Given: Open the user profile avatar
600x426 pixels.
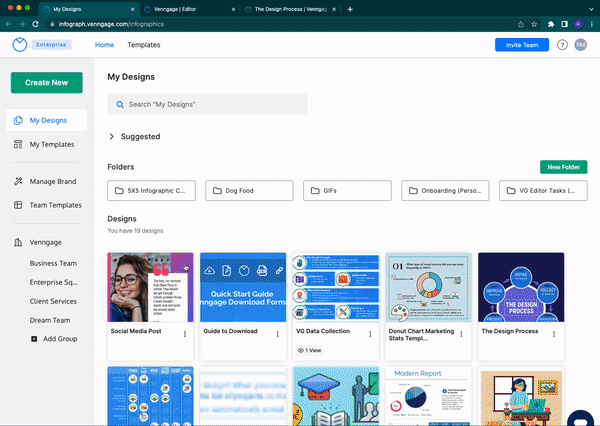Looking at the screenshot, I should click(580, 45).
